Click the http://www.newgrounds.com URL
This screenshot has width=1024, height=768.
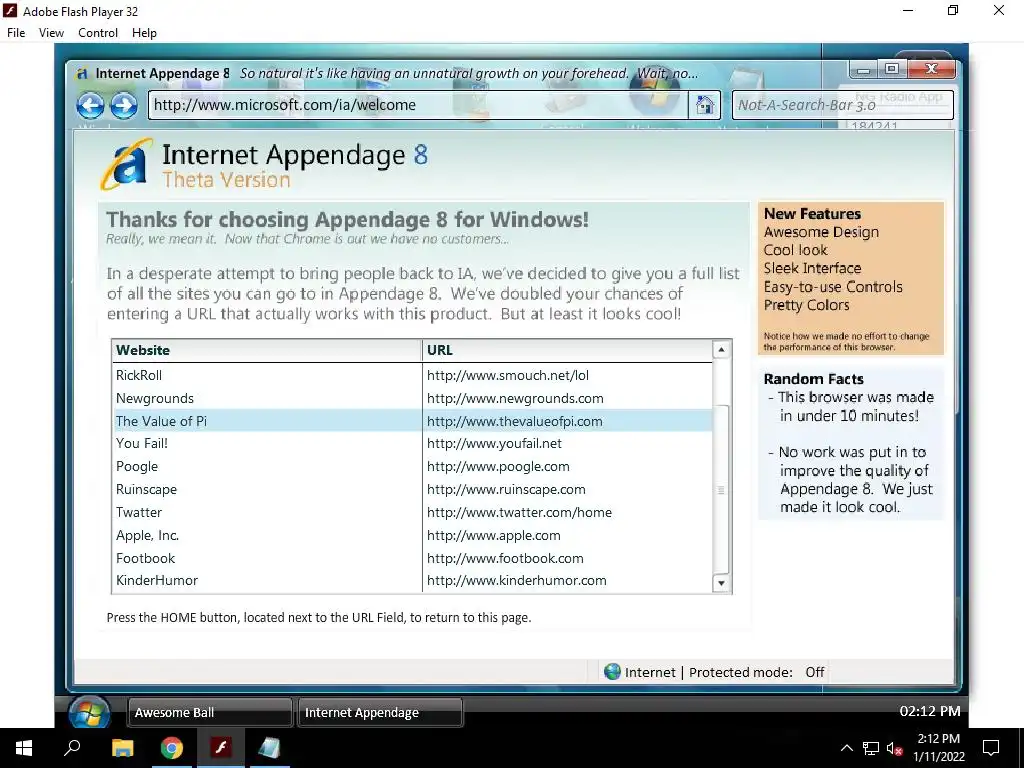click(515, 398)
